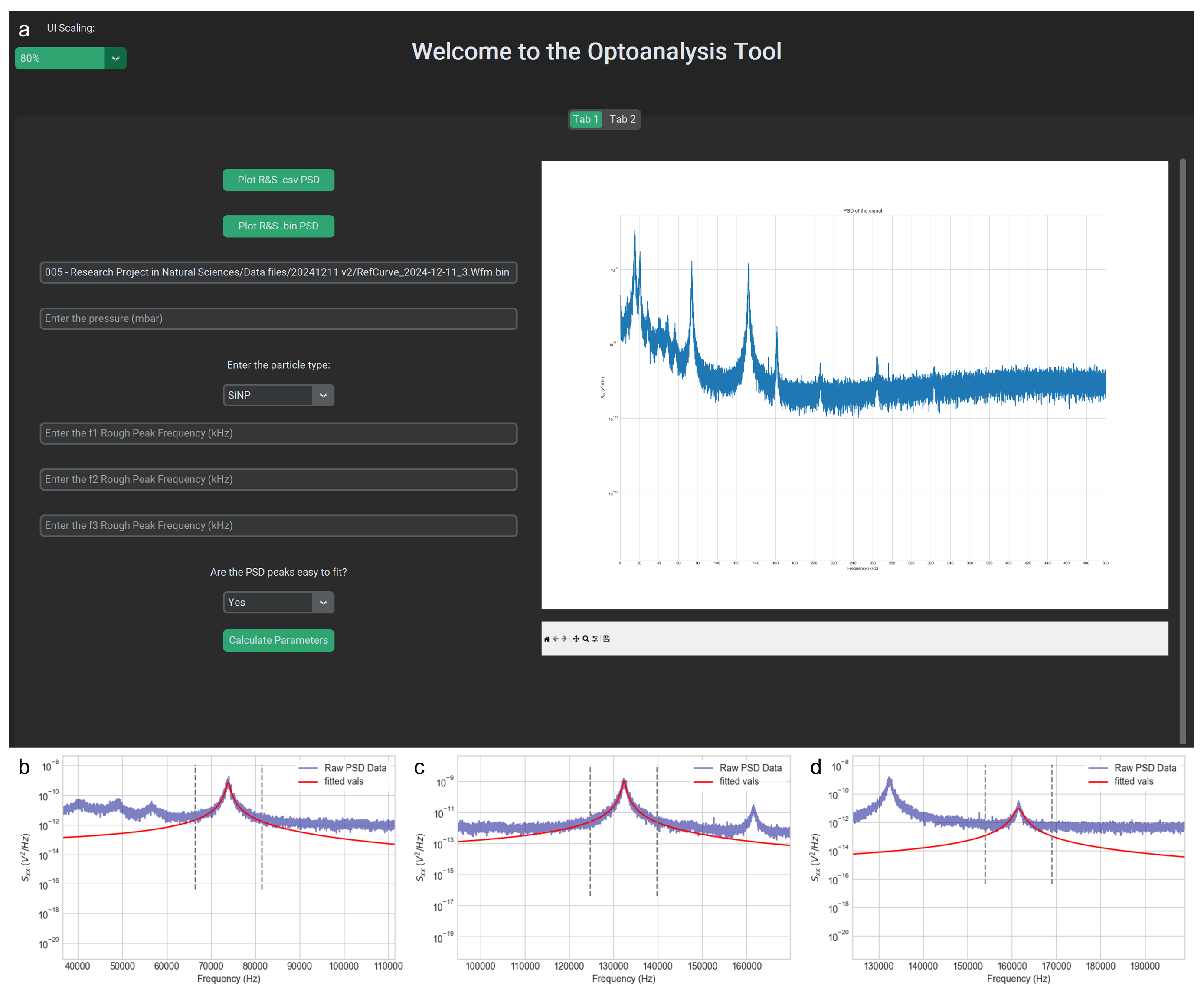Expand the PSD peaks easy to fit dropdown

click(323, 602)
